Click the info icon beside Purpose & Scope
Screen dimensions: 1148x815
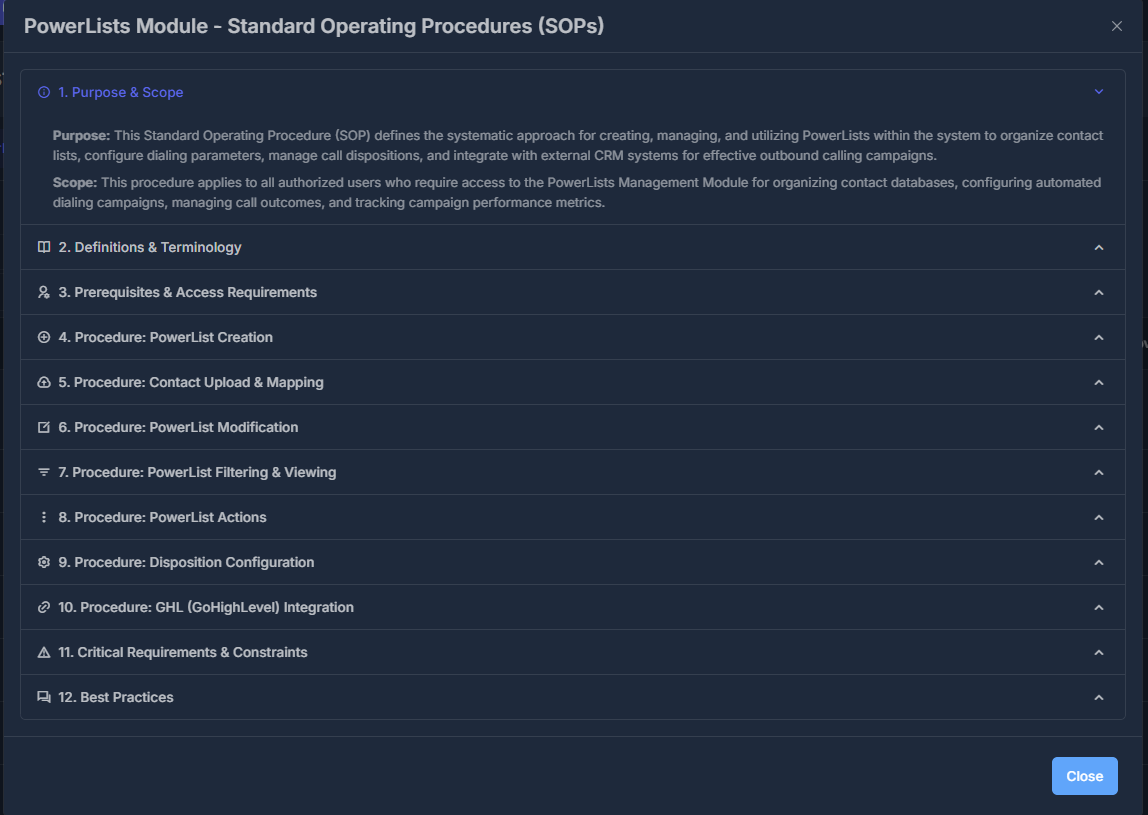[x=42, y=91]
